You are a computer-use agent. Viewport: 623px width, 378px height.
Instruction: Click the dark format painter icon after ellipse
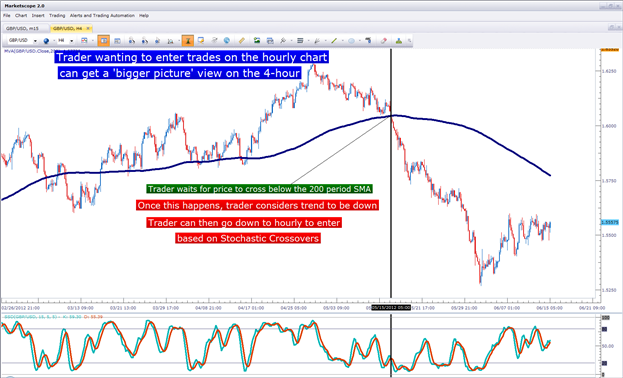tap(368, 41)
